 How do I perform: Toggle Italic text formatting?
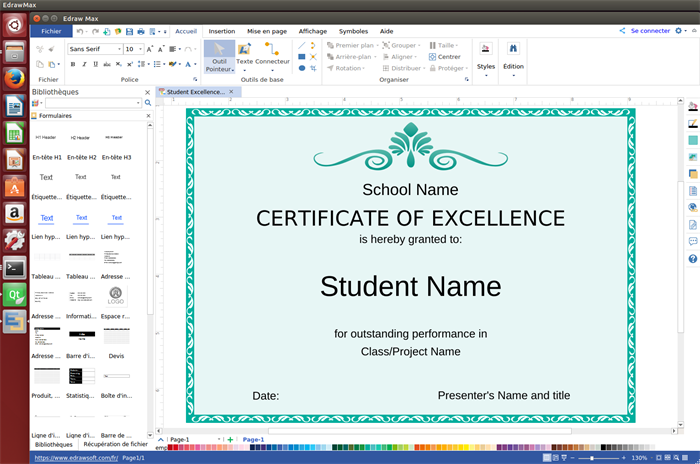(85, 64)
